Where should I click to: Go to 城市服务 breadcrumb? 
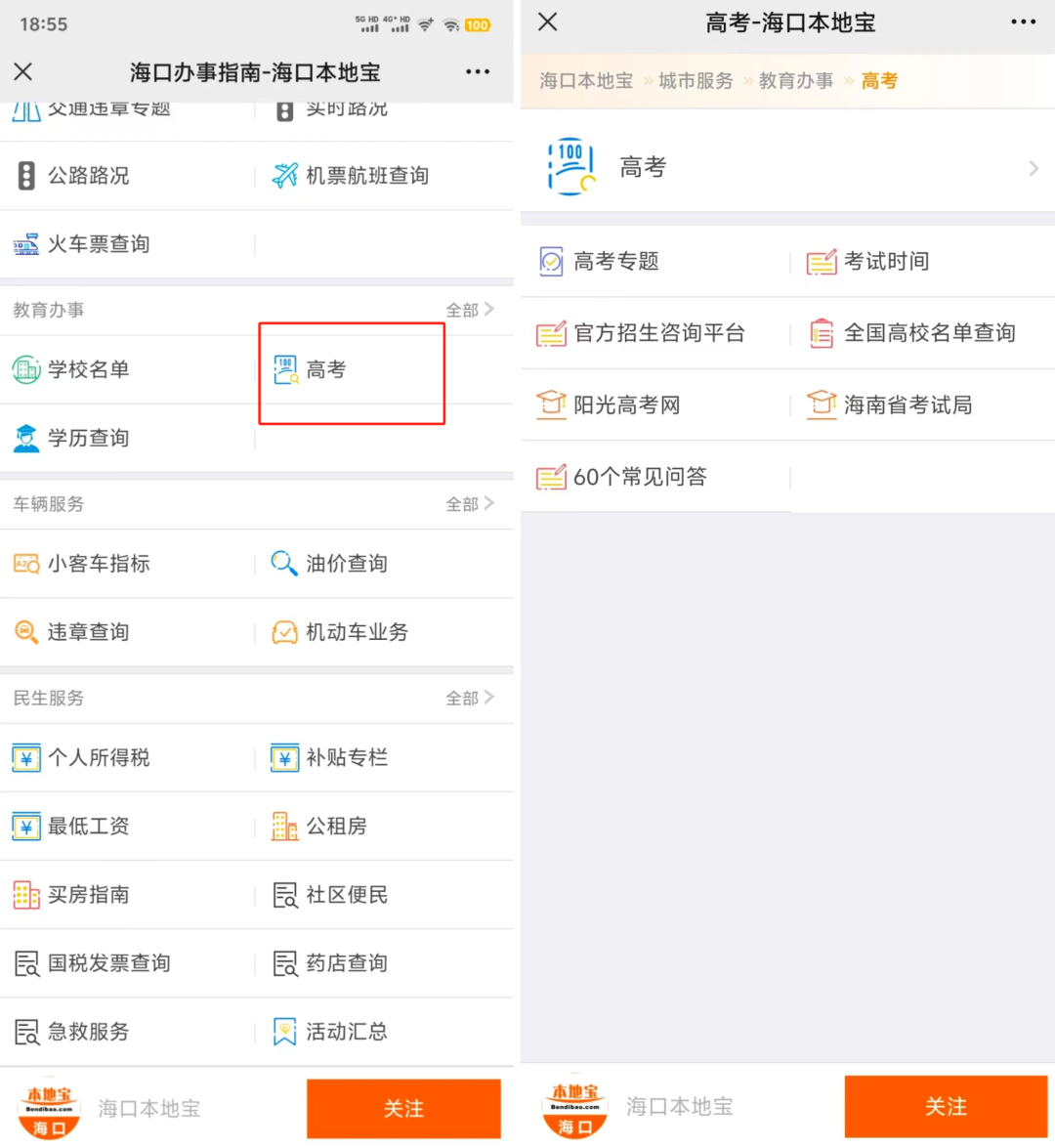pyautogui.click(x=696, y=80)
